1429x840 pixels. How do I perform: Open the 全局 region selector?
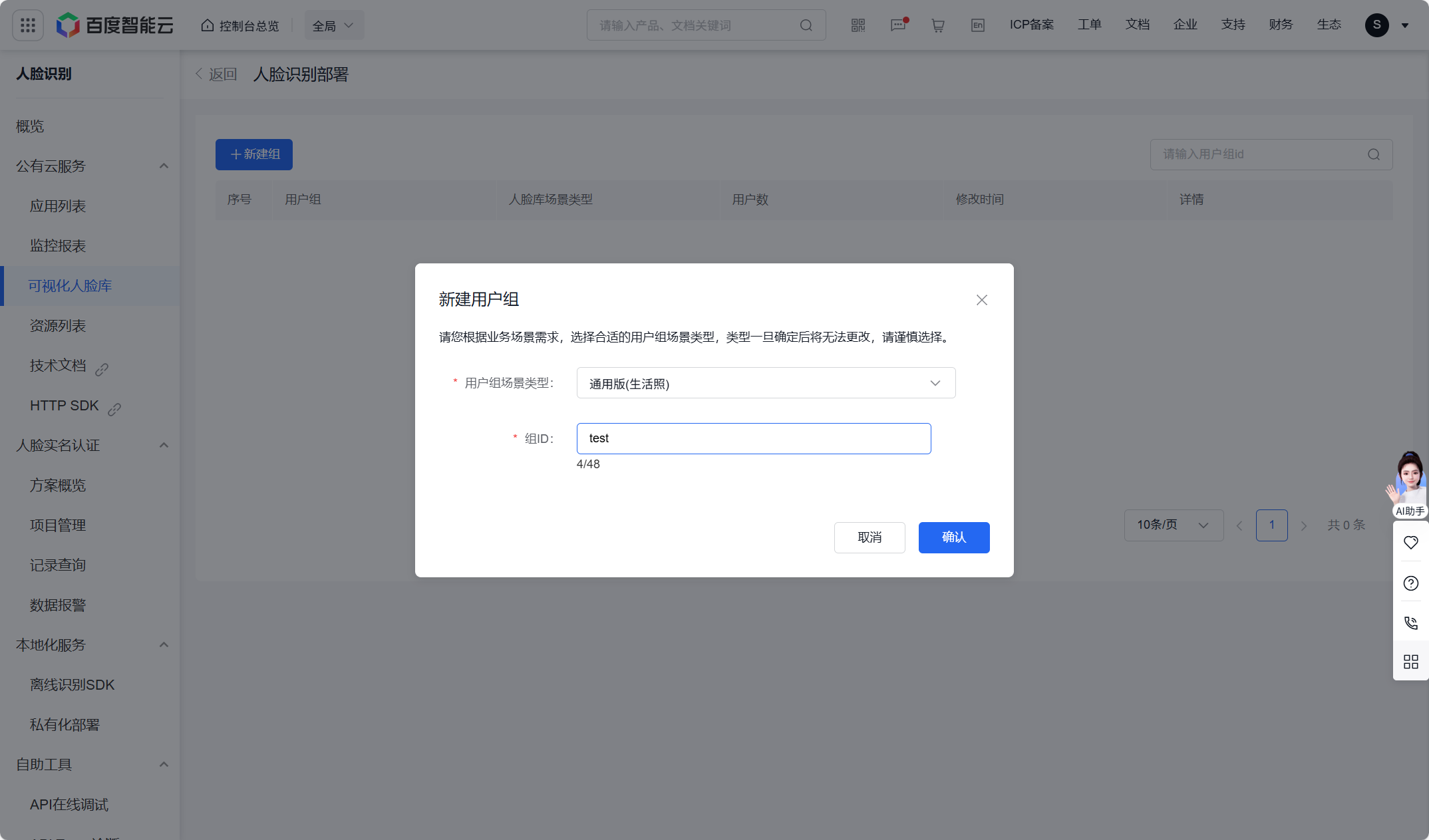(334, 25)
